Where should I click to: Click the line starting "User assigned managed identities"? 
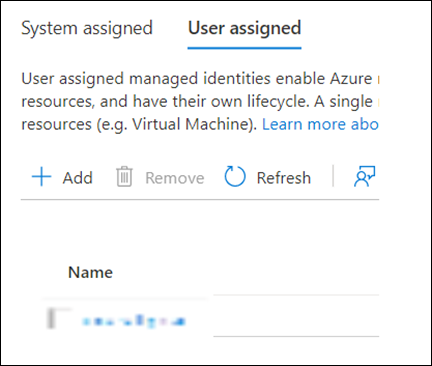(x=200, y=79)
